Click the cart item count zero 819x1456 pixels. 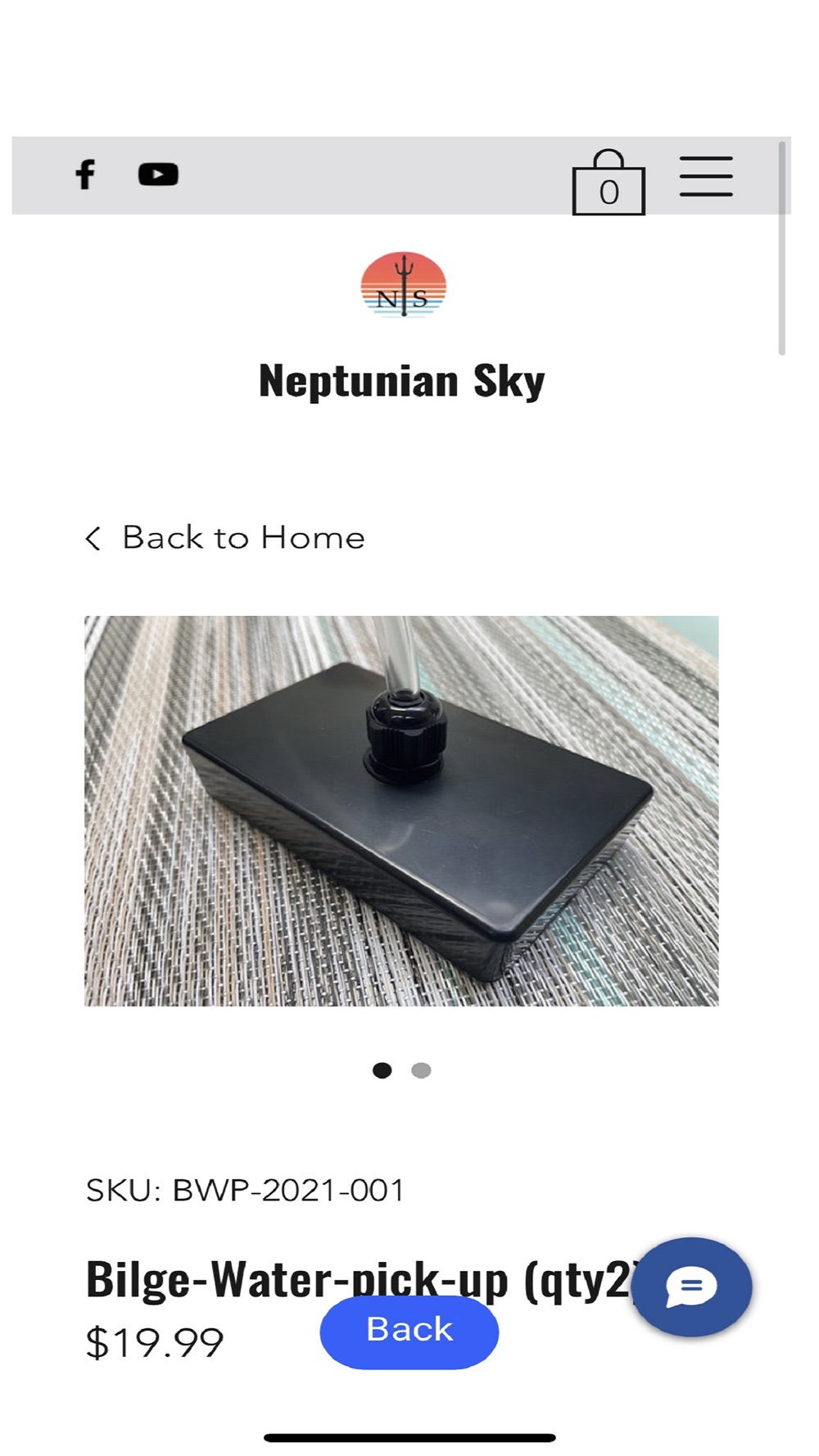pyautogui.click(x=609, y=192)
